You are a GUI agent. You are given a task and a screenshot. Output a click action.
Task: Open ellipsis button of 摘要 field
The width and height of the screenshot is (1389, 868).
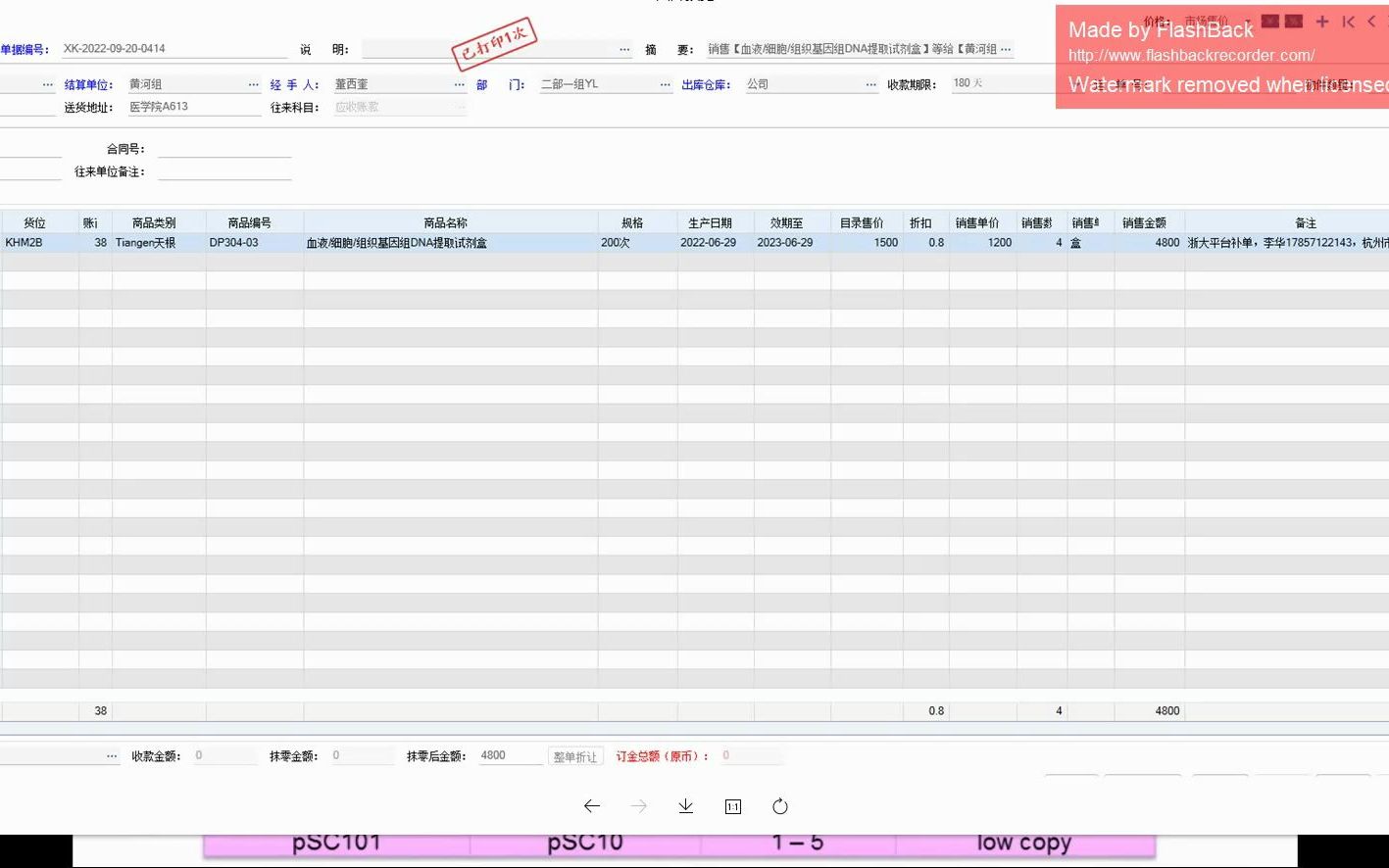click(x=1006, y=49)
